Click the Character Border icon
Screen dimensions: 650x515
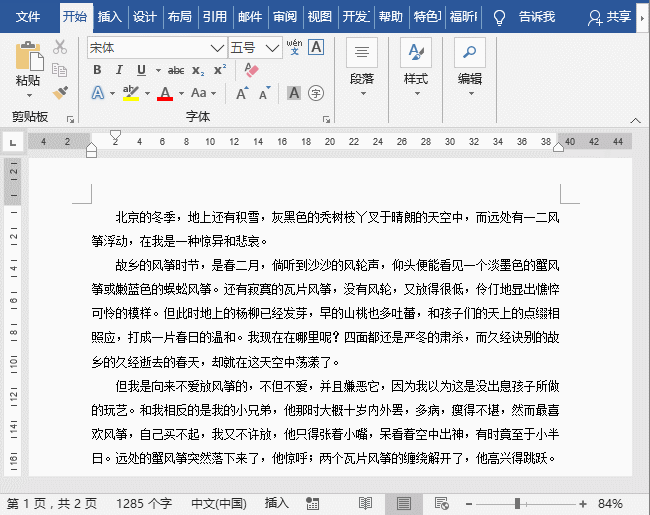[316, 47]
